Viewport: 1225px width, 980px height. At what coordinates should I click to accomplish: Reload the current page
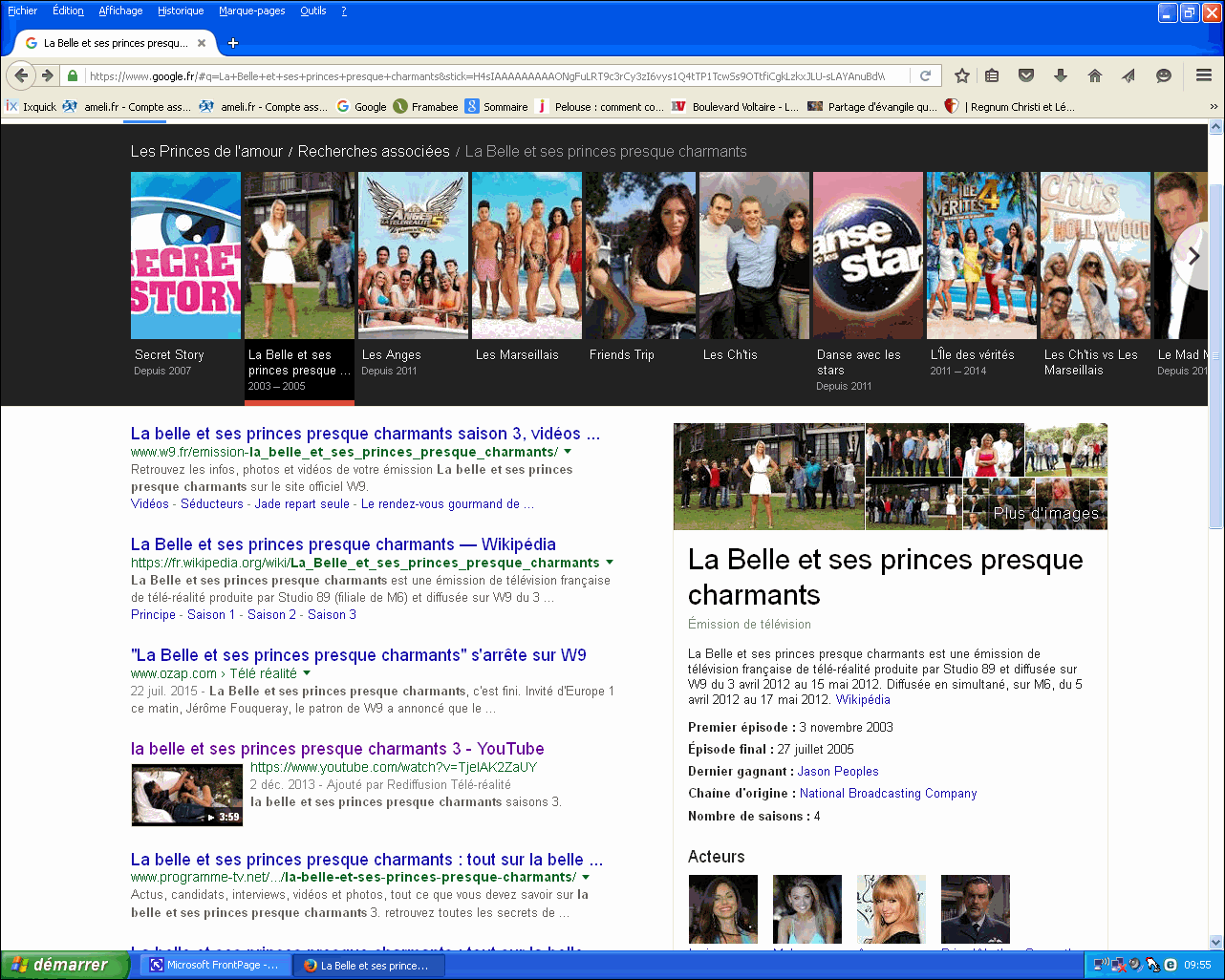925,75
